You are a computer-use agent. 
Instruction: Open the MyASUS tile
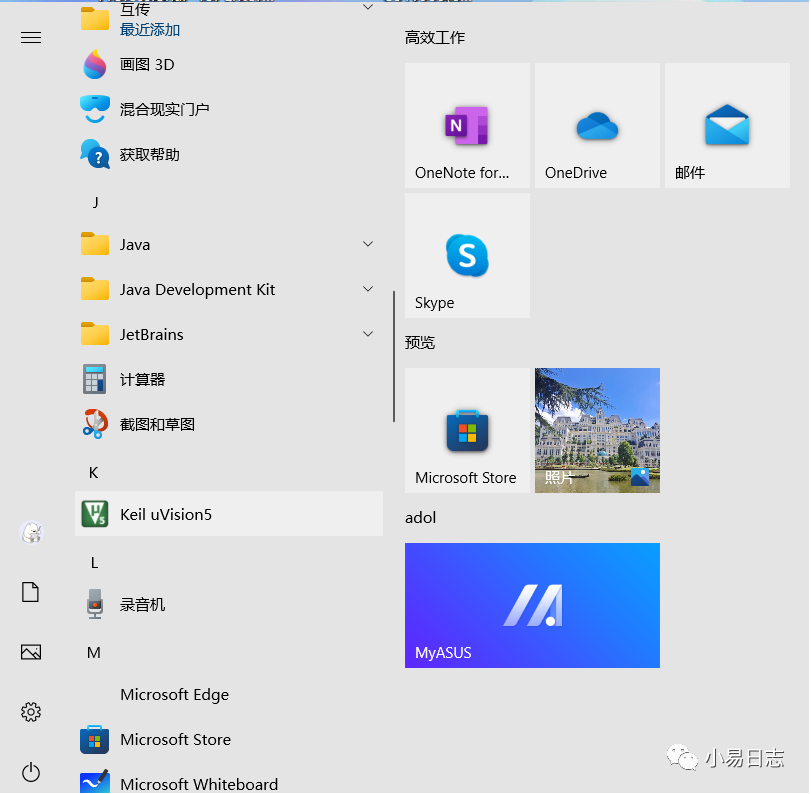pyautogui.click(x=532, y=605)
